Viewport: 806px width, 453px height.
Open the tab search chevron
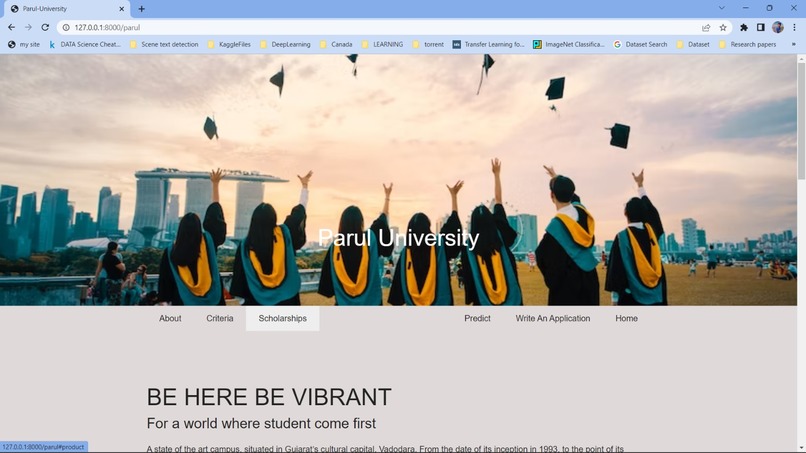pyautogui.click(x=722, y=8)
